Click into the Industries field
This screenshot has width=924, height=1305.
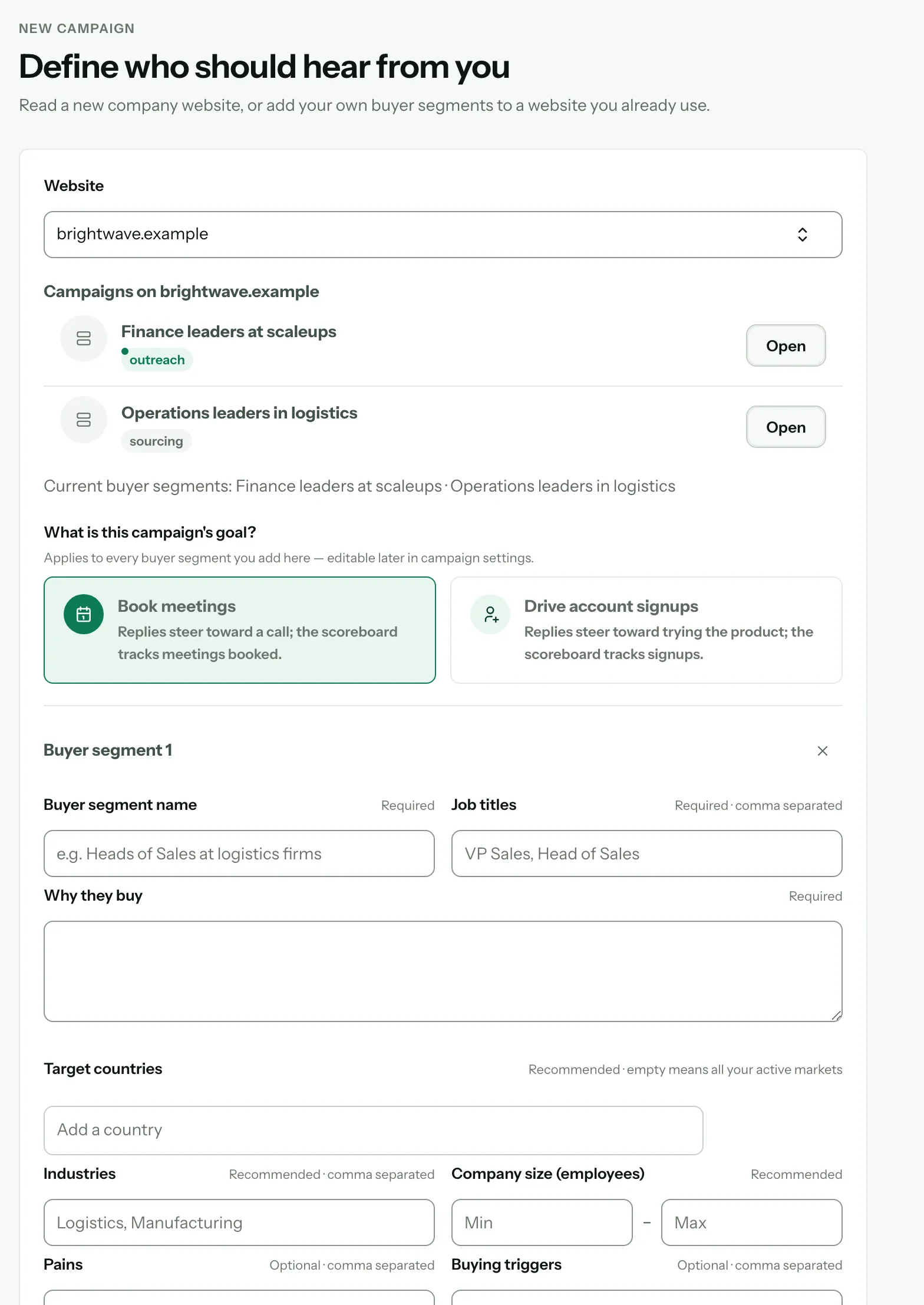[x=239, y=1222]
